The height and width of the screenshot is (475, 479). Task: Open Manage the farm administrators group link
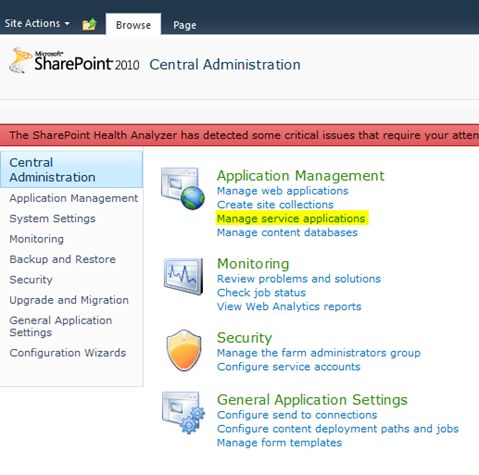tap(319, 353)
